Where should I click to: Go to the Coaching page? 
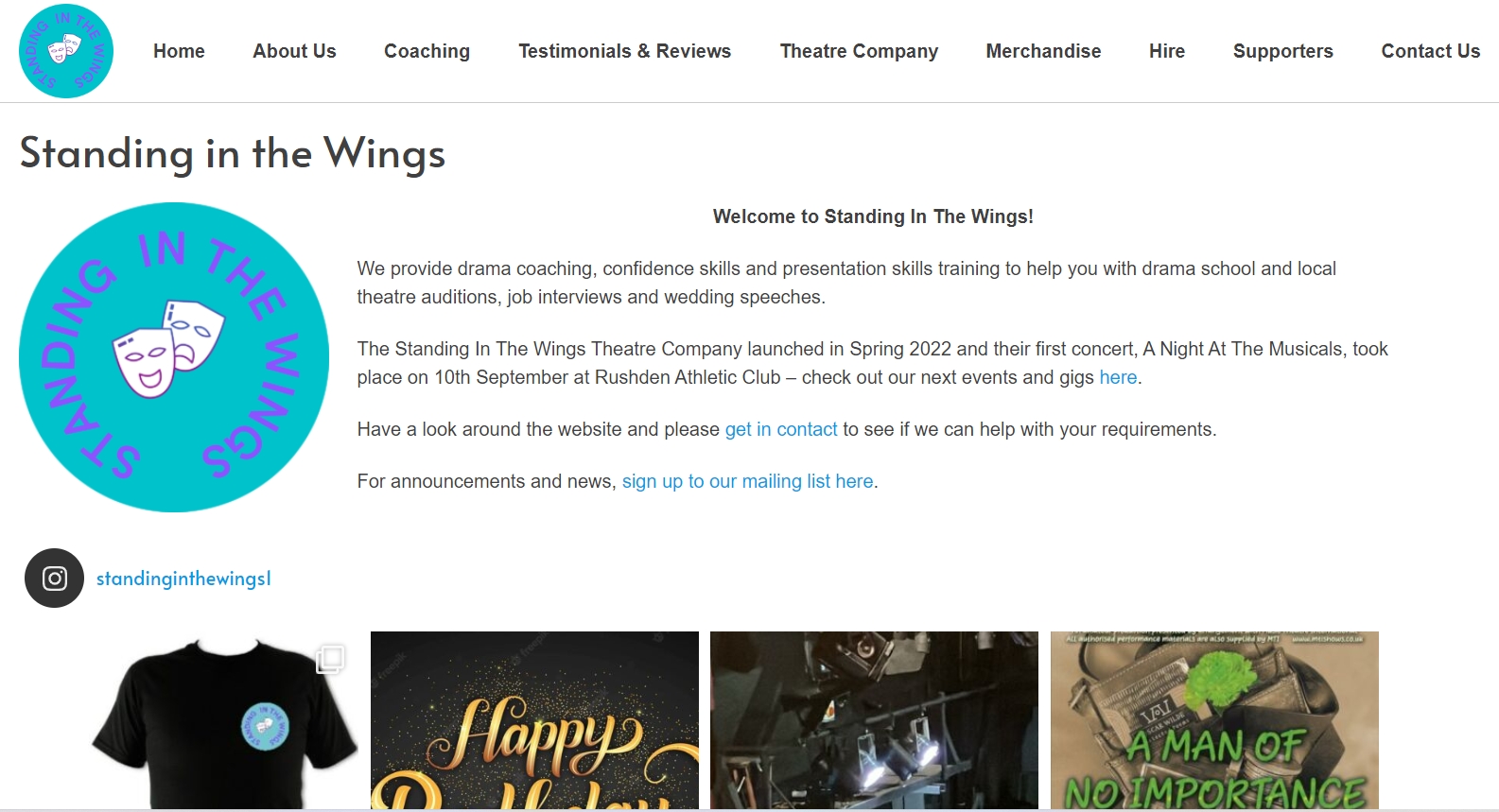[427, 51]
